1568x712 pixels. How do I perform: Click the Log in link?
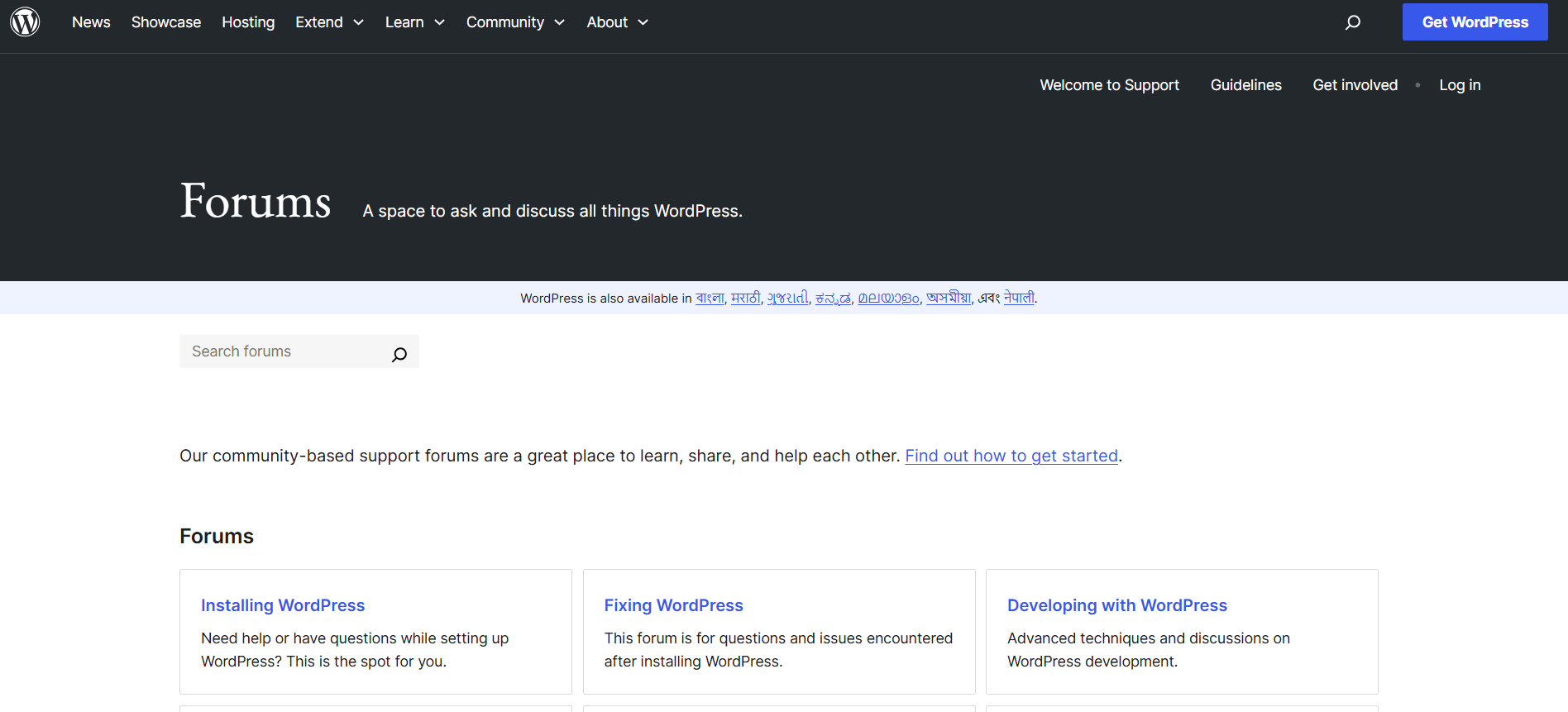pyautogui.click(x=1460, y=85)
